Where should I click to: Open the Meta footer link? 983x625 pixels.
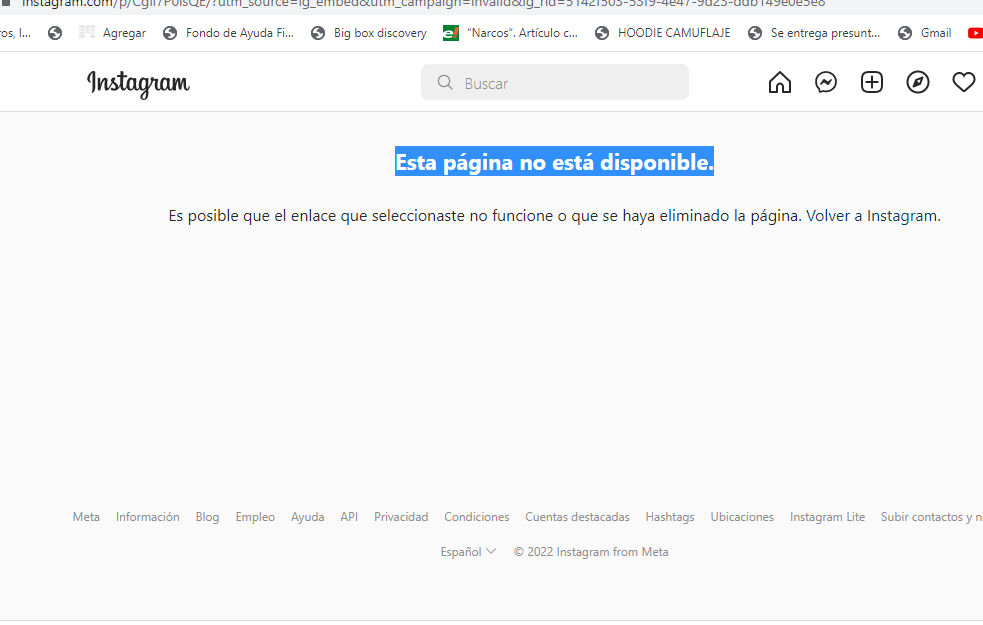86,517
